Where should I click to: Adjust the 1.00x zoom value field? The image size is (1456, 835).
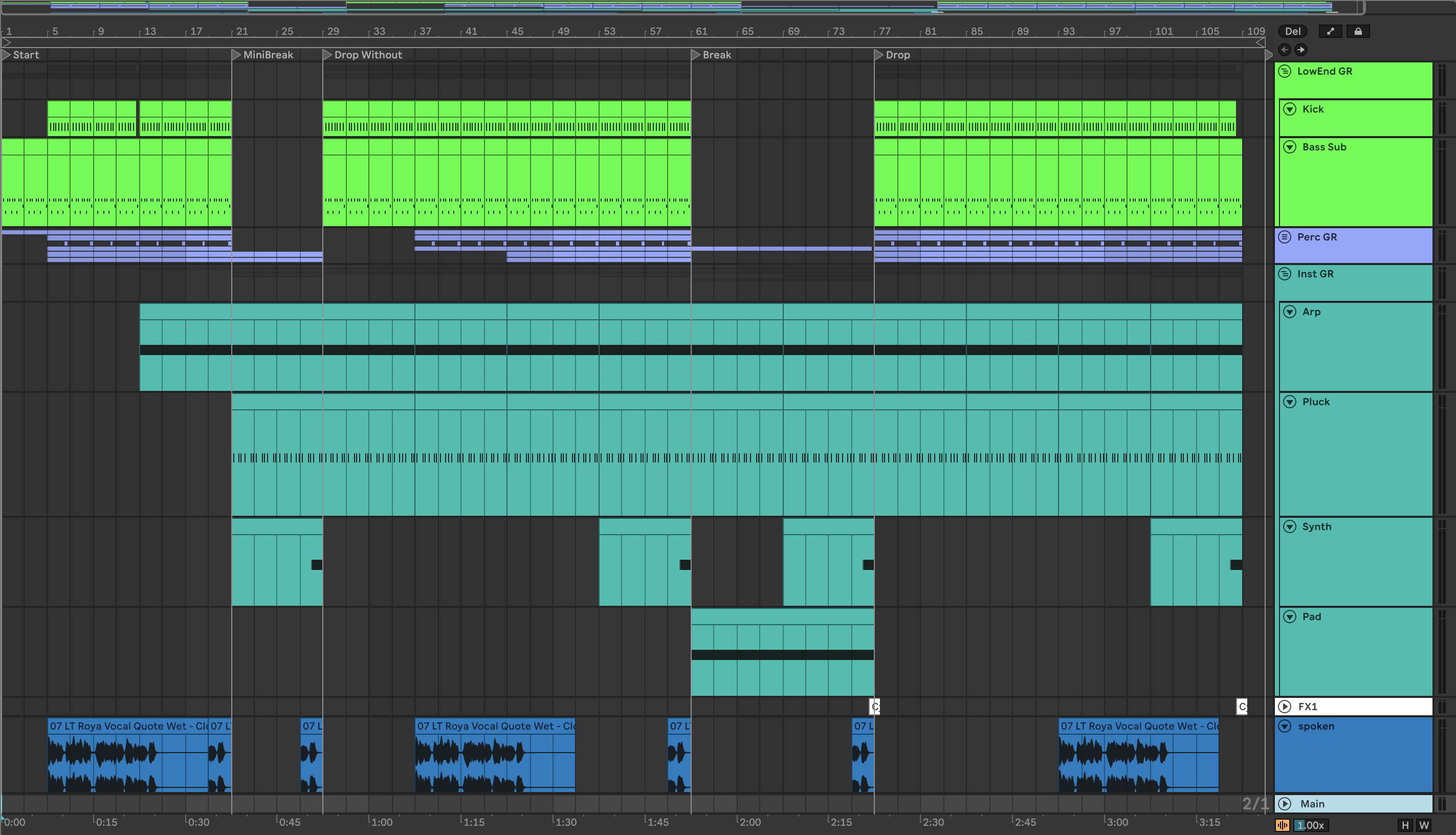pyautogui.click(x=1310, y=825)
